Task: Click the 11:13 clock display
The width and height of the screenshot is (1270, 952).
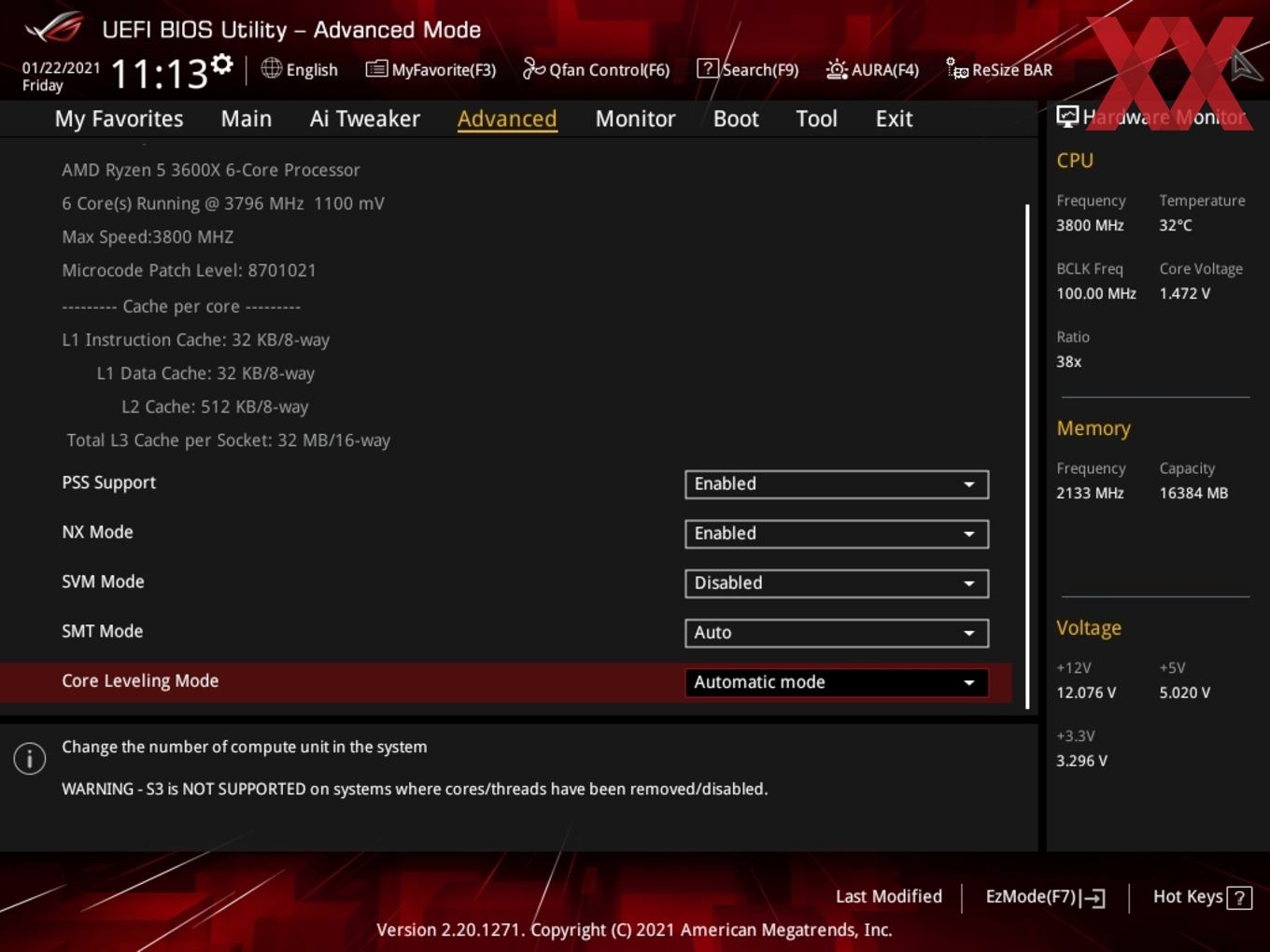Action: [x=159, y=74]
